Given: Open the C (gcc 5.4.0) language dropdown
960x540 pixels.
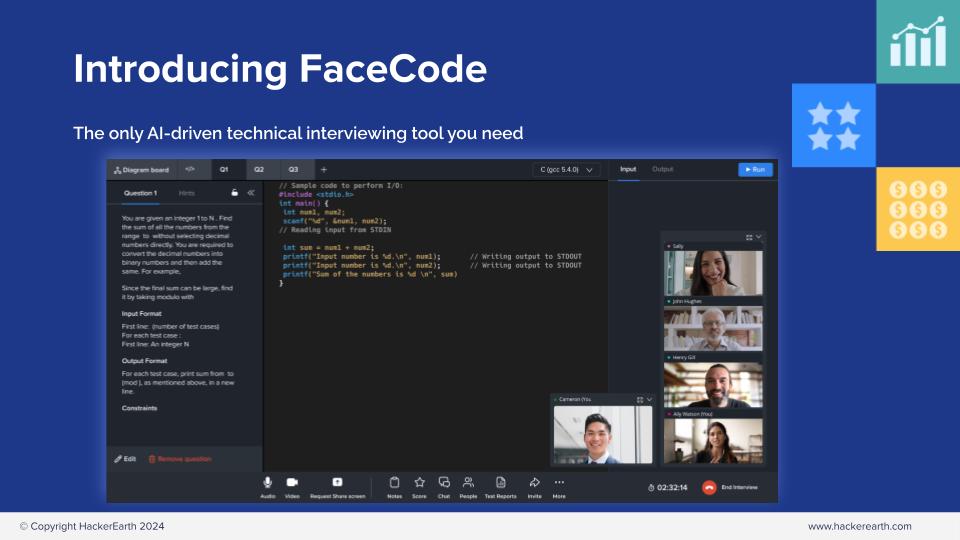Looking at the screenshot, I should (x=567, y=170).
